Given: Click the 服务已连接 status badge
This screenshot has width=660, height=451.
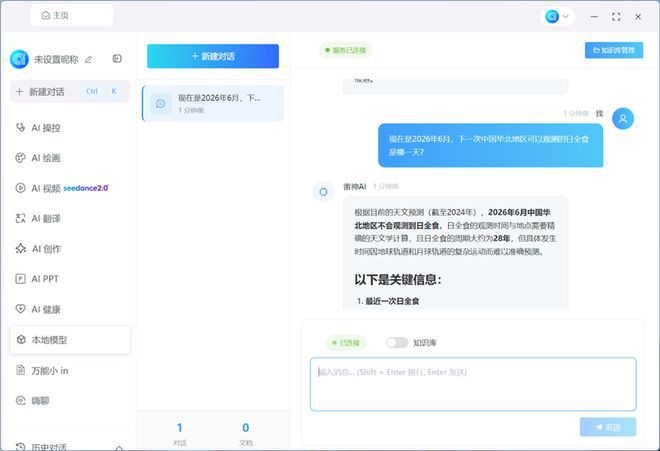Looking at the screenshot, I should click(346, 50).
